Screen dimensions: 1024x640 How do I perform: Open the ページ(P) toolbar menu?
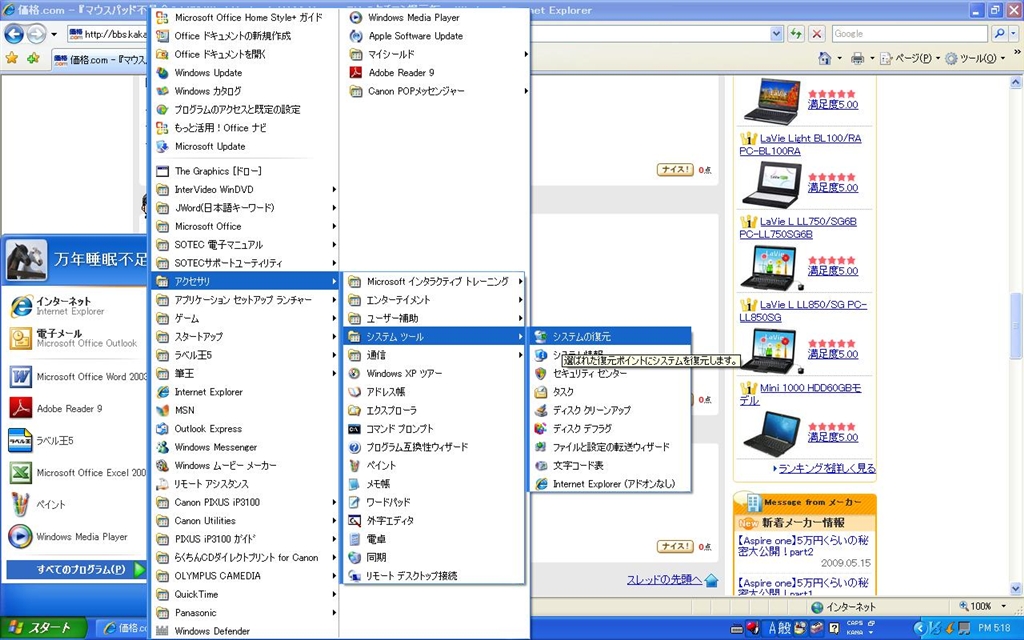910,59
